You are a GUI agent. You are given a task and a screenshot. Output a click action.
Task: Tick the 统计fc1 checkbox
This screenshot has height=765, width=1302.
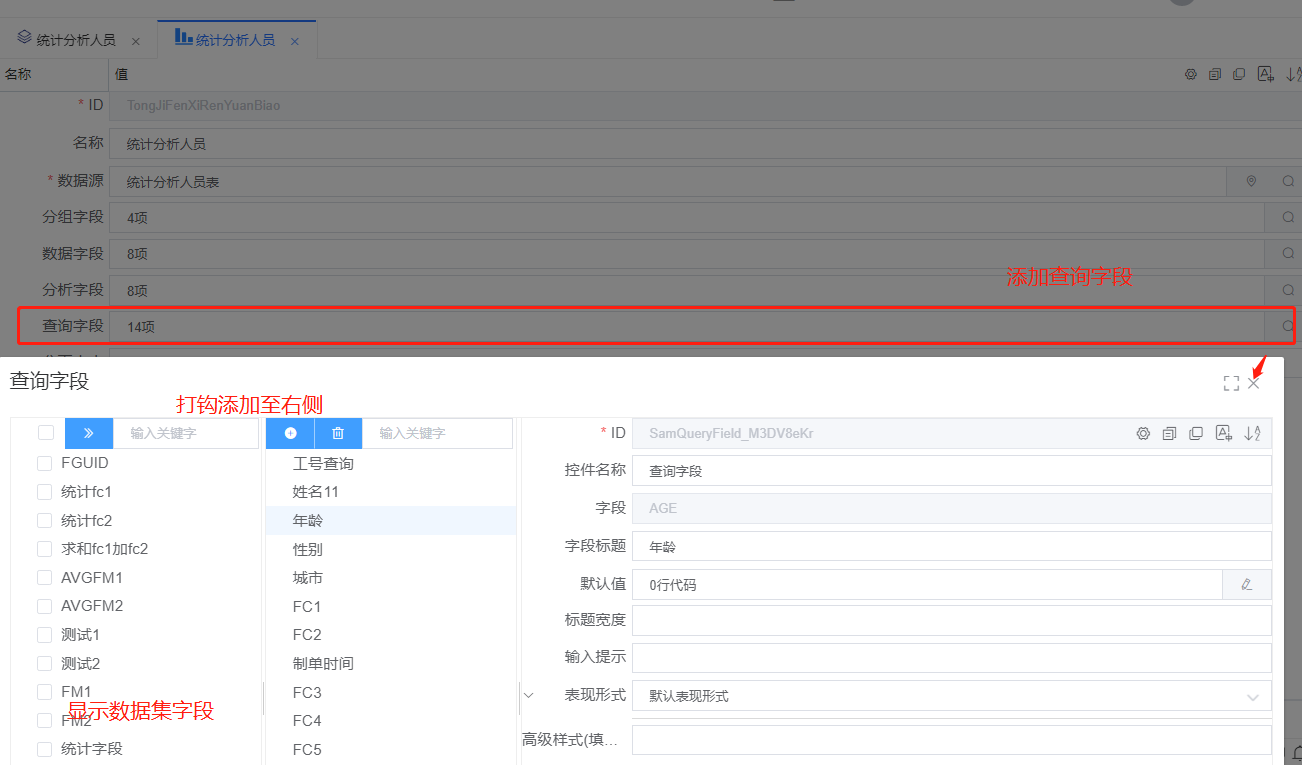click(x=44, y=492)
